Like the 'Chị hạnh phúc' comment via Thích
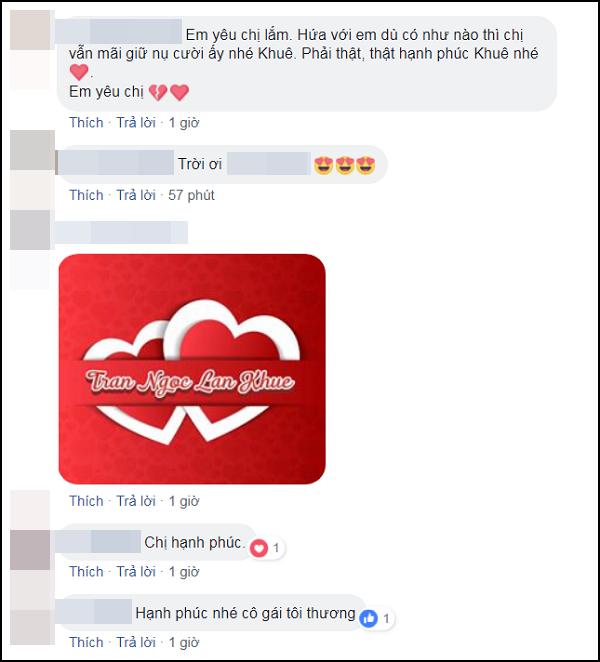This screenshot has width=600, height=662. point(86,571)
